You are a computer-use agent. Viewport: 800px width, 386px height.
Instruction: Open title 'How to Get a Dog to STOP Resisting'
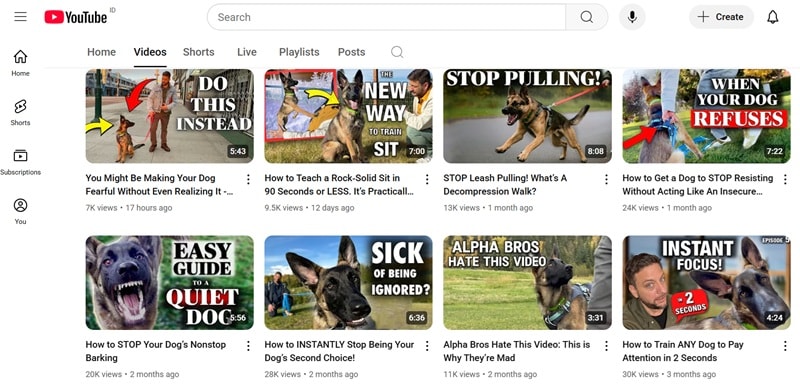click(x=697, y=185)
